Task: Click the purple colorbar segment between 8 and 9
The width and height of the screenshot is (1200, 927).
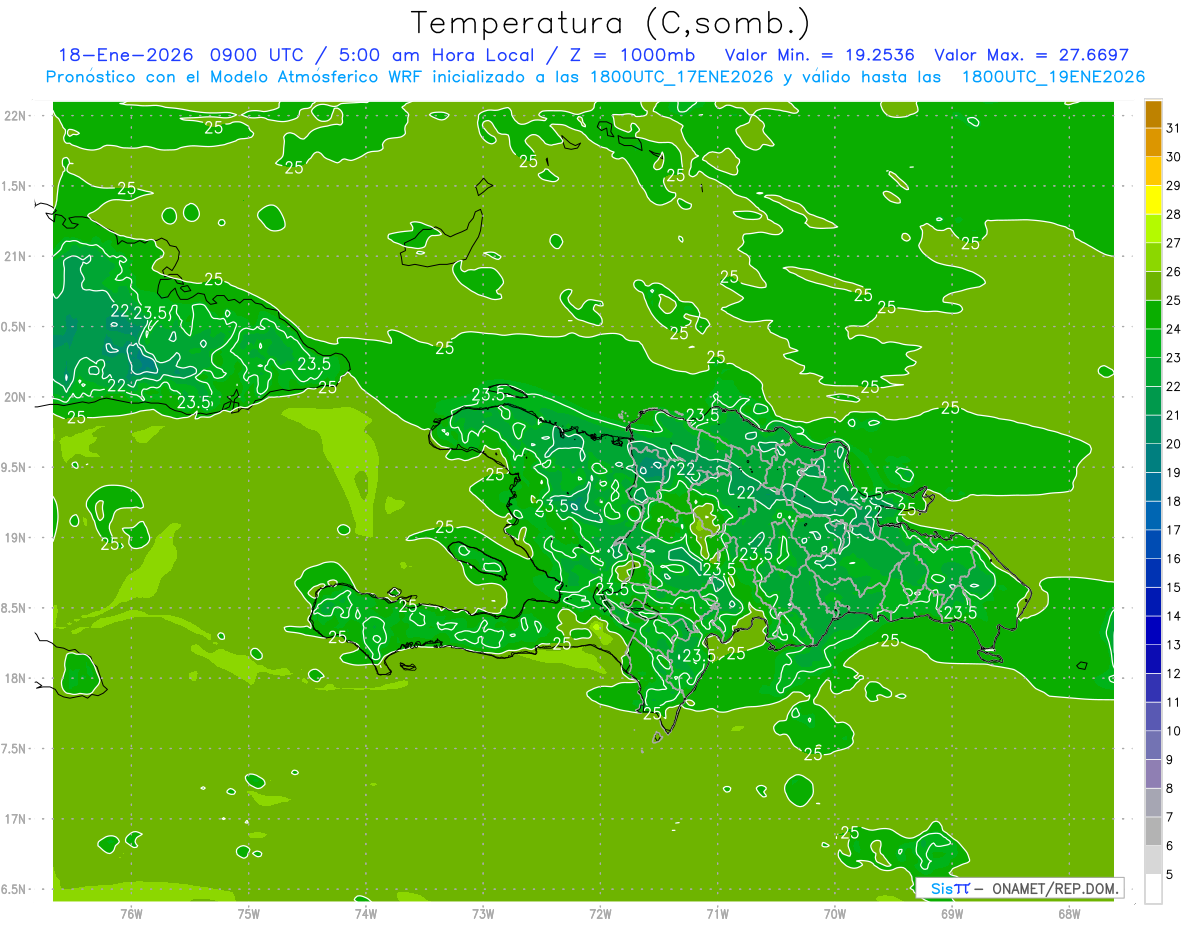Action: point(1153,774)
